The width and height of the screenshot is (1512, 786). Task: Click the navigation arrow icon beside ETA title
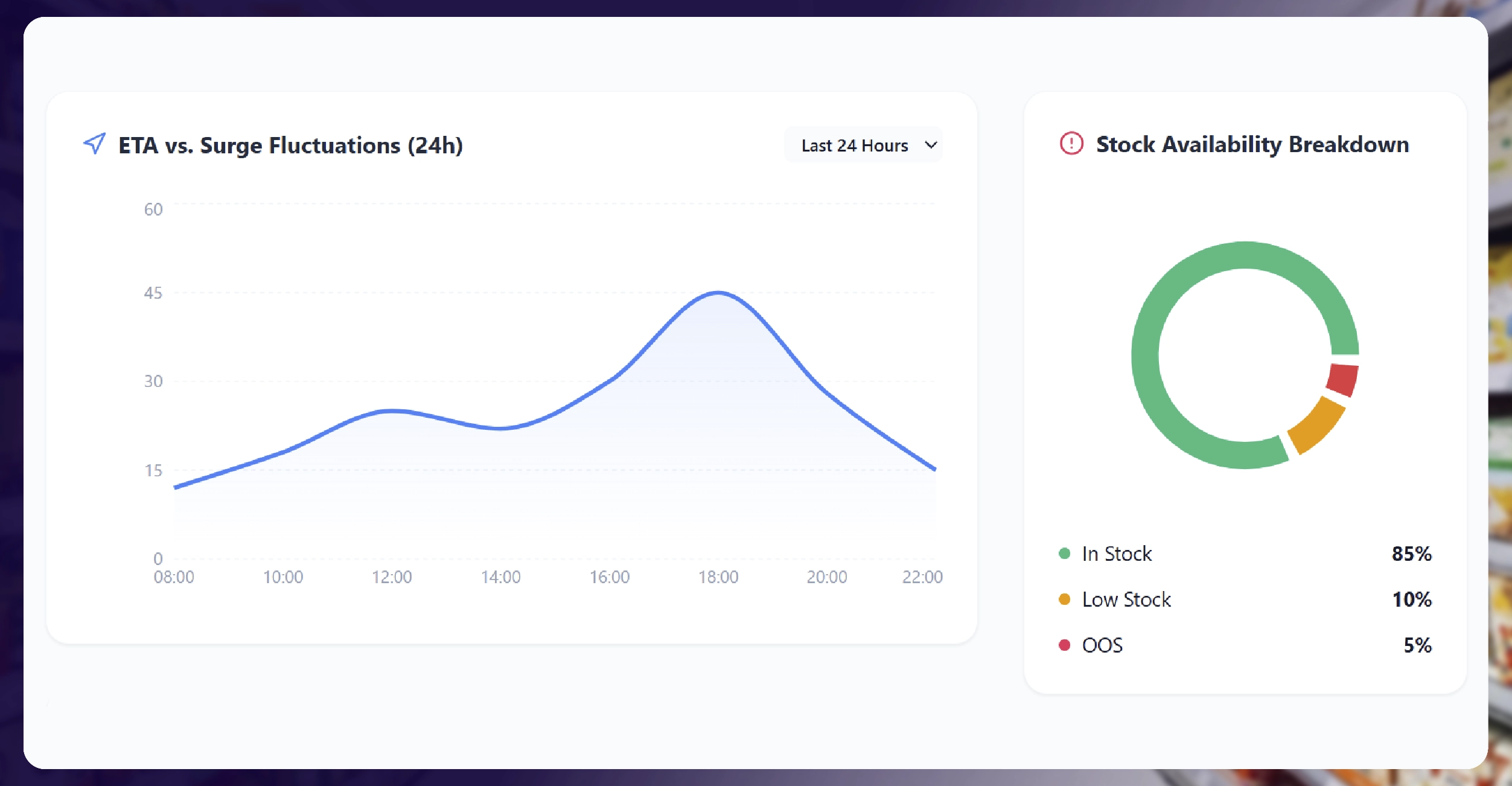(x=95, y=144)
